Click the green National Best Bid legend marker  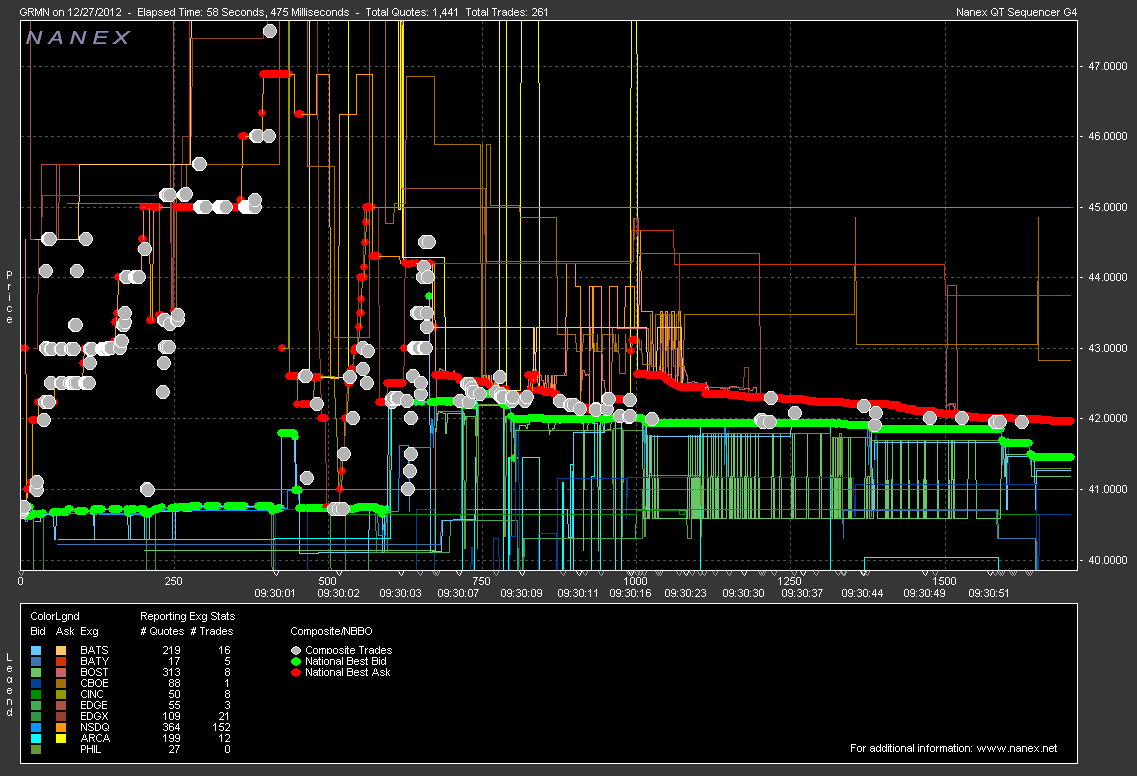click(296, 661)
